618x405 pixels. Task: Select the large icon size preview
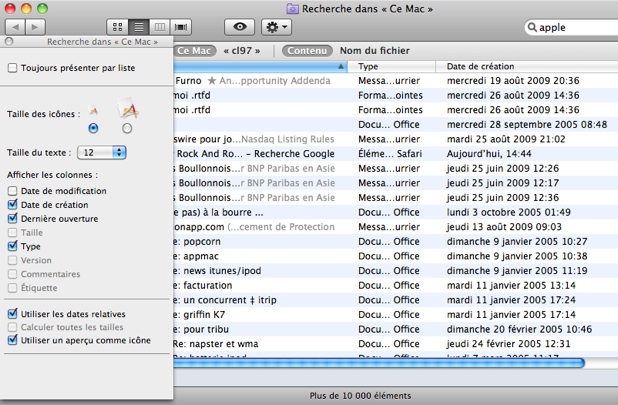pos(128,108)
